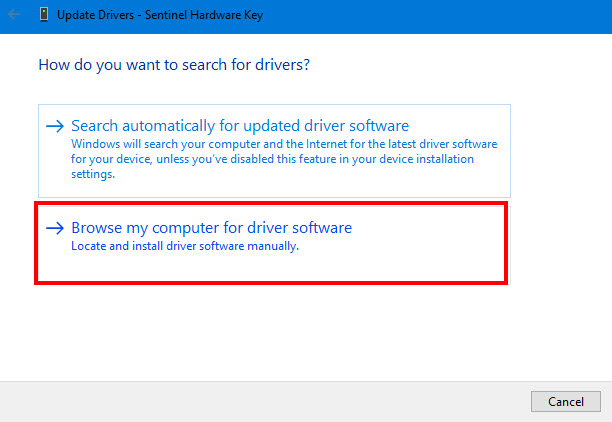The image size is (612, 422).
Task: Click the white space below the Browse option
Action: click(x=271, y=332)
